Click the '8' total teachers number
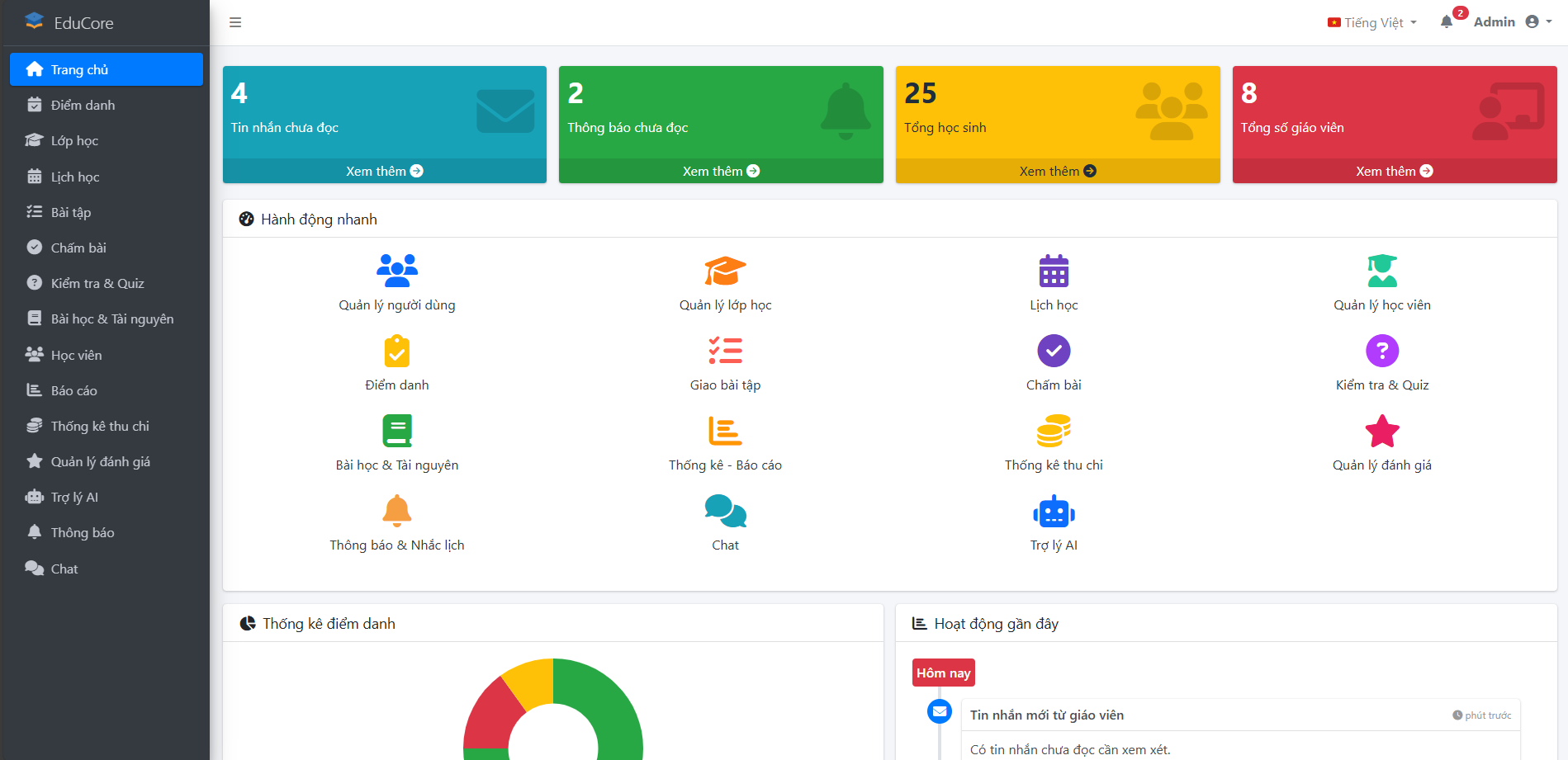 click(1248, 93)
